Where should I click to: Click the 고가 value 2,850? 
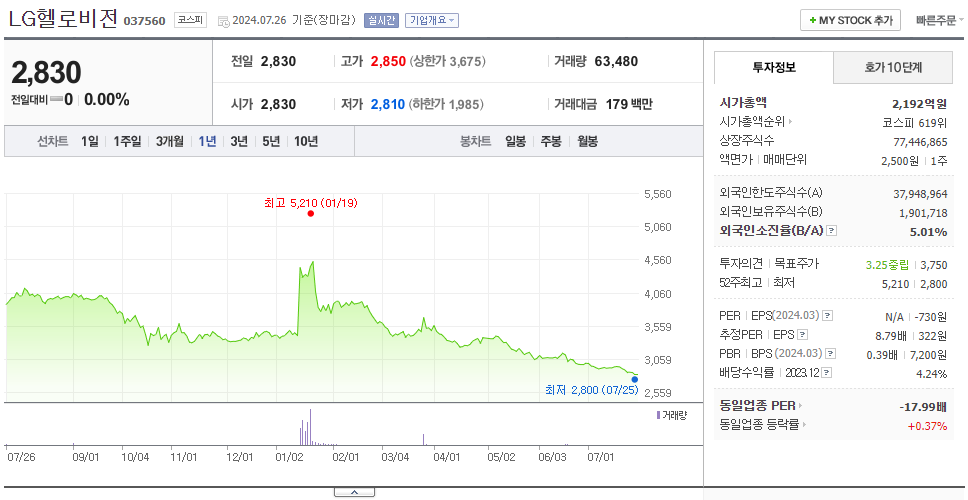point(388,62)
